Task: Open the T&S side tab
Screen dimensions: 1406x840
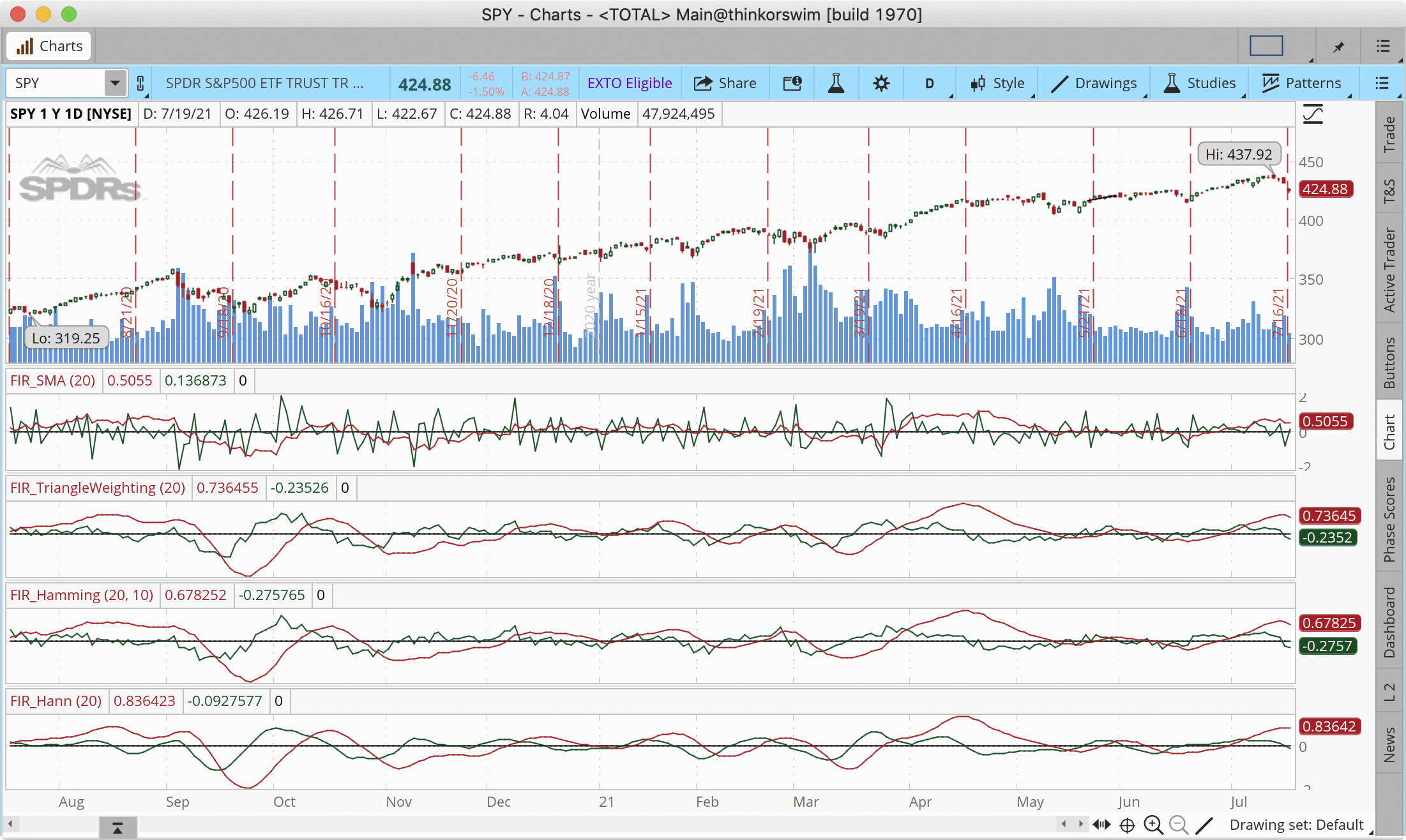Action: tap(1389, 191)
